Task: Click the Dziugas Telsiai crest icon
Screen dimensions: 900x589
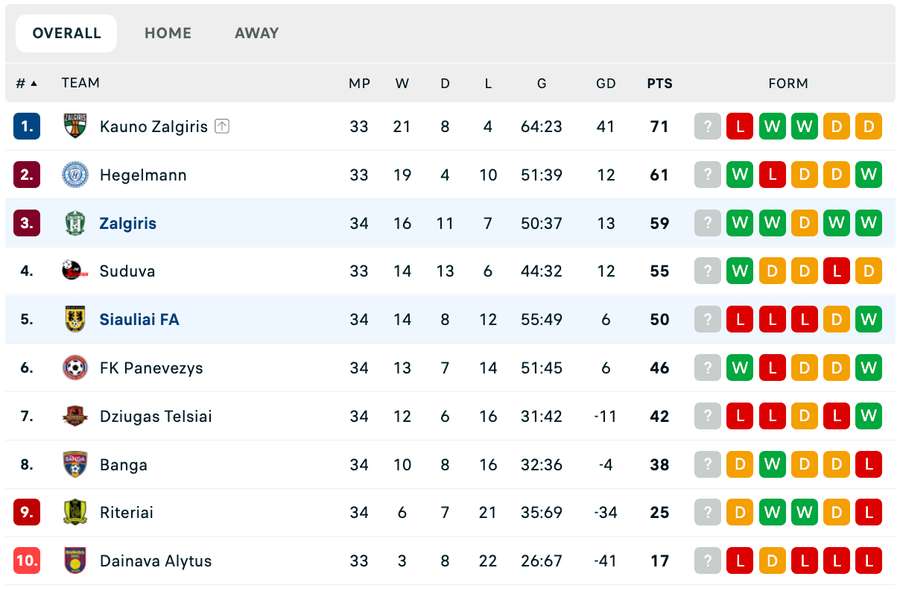Action: pyautogui.click(x=75, y=416)
